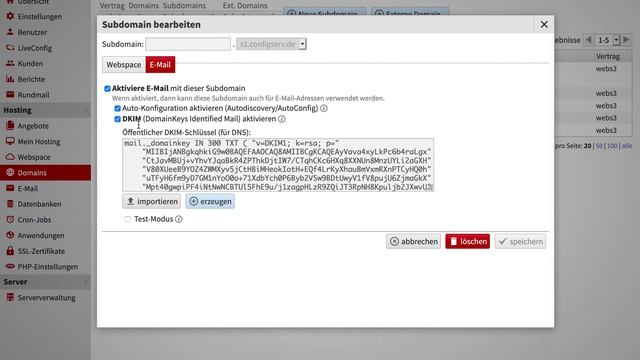Close the Subdomain bearbeiten dialog

(544, 24)
